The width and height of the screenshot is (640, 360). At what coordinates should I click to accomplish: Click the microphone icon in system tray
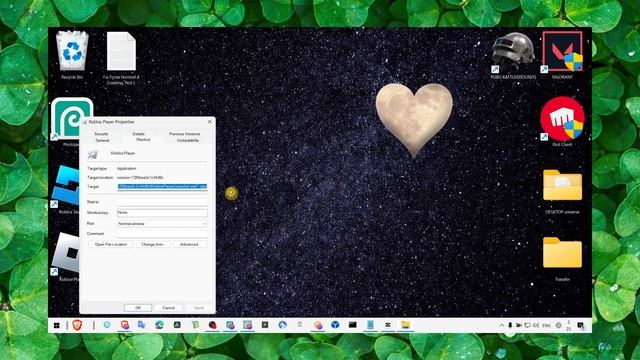[x=510, y=325]
